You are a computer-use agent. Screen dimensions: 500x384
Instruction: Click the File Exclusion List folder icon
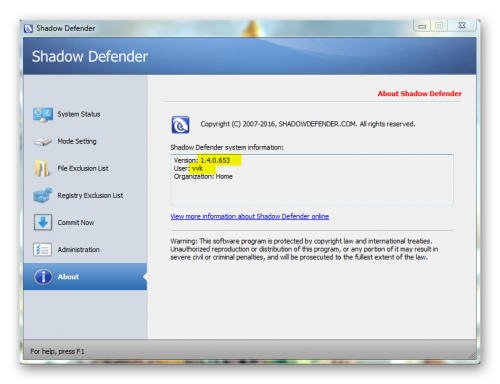(x=43, y=168)
